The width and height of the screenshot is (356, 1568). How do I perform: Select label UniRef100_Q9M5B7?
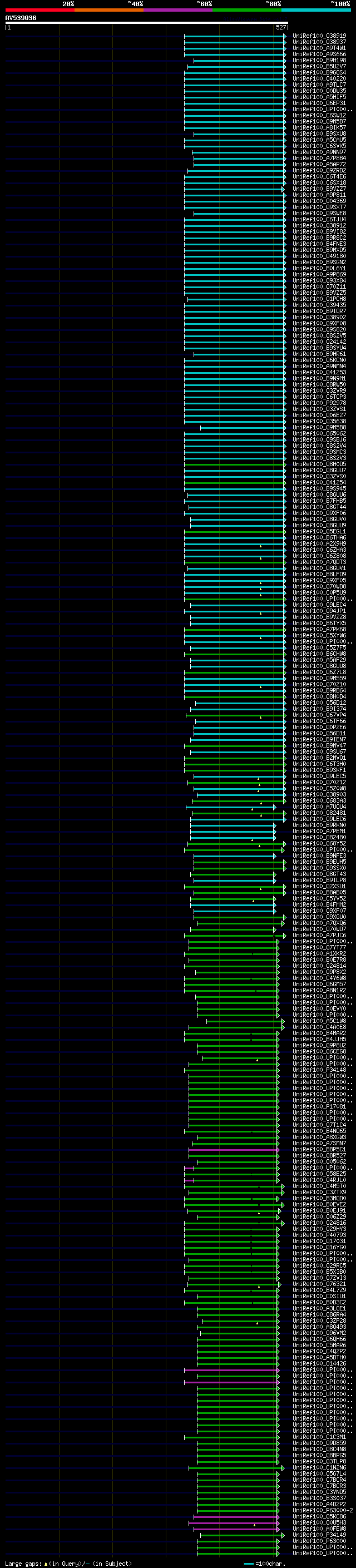pos(319,122)
